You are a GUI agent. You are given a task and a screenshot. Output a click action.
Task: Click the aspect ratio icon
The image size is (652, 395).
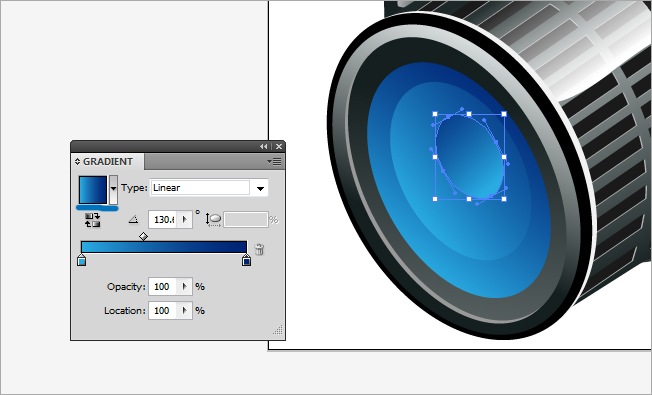(x=213, y=220)
